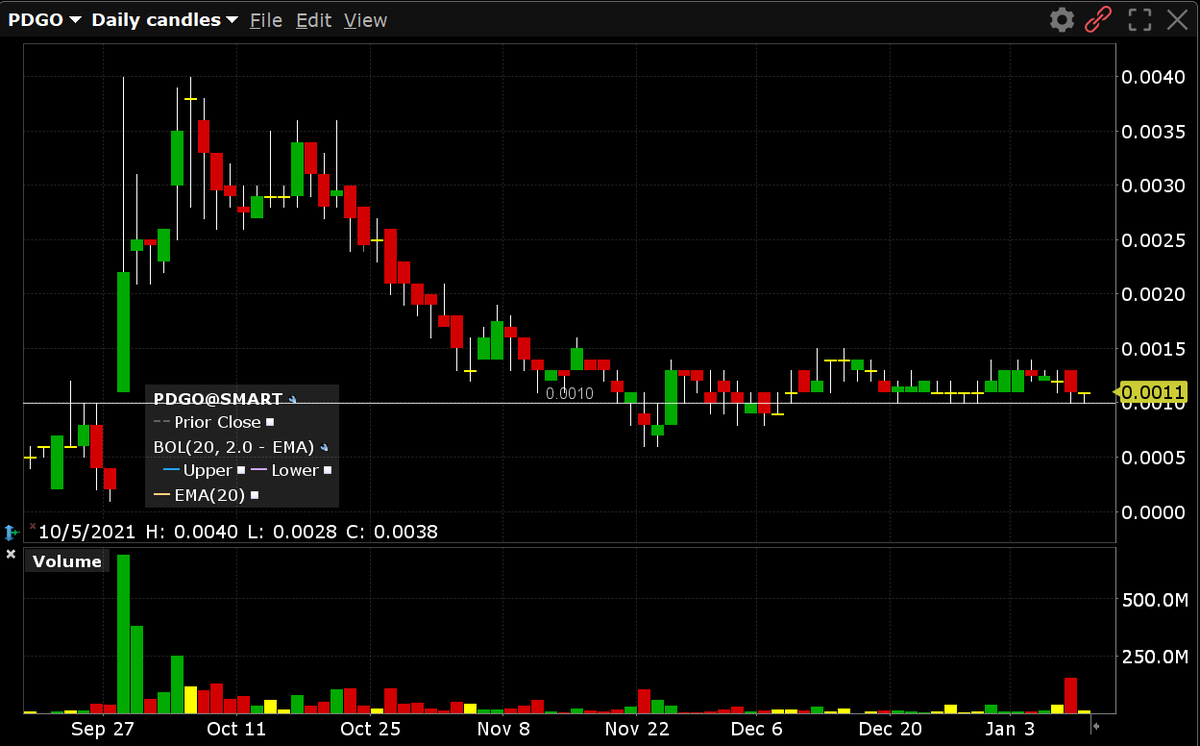The width and height of the screenshot is (1200, 746).
Task: Click the Oct 11 date axis label
Action: coord(237,728)
